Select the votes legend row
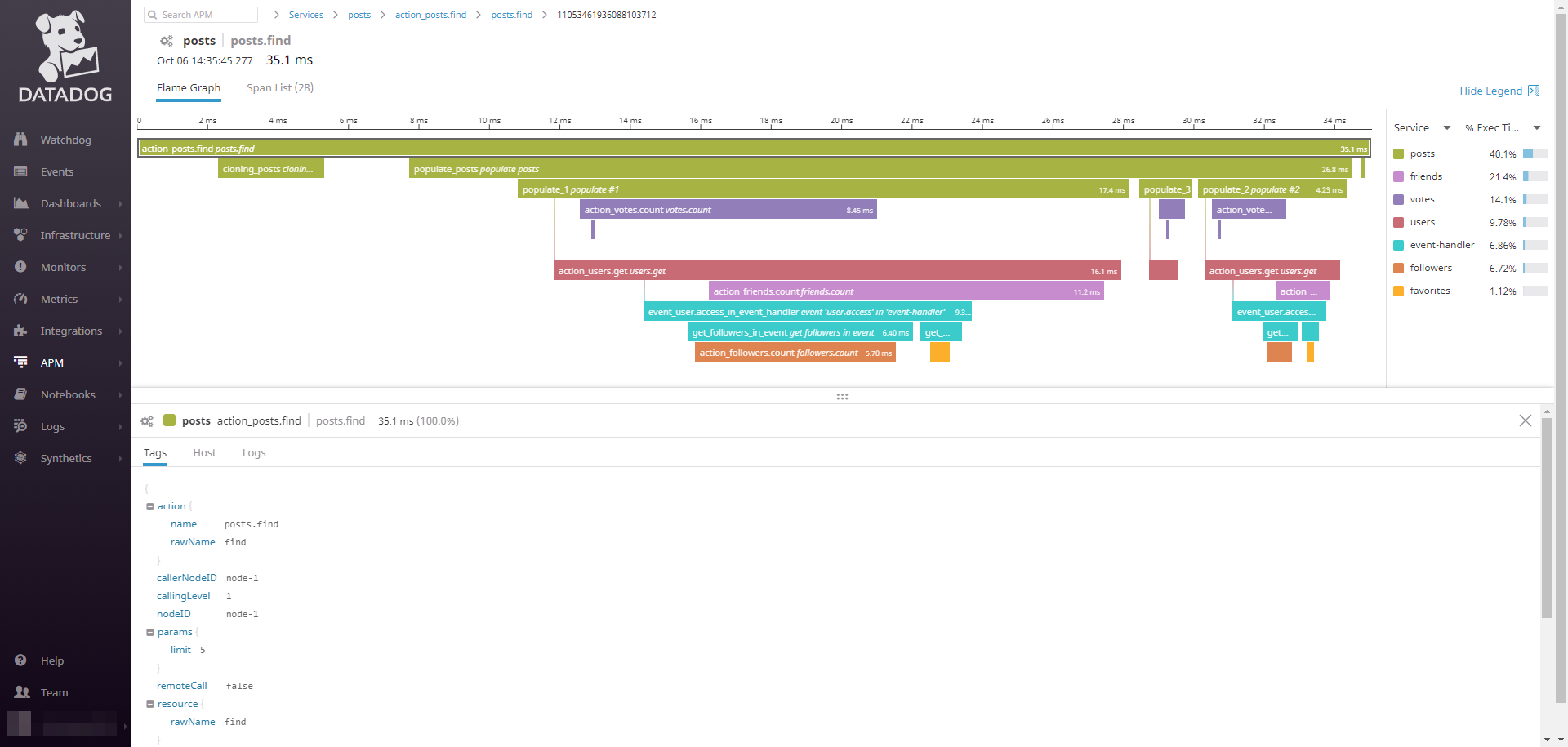Screen dimensions: 1568x747 tap(1470, 199)
